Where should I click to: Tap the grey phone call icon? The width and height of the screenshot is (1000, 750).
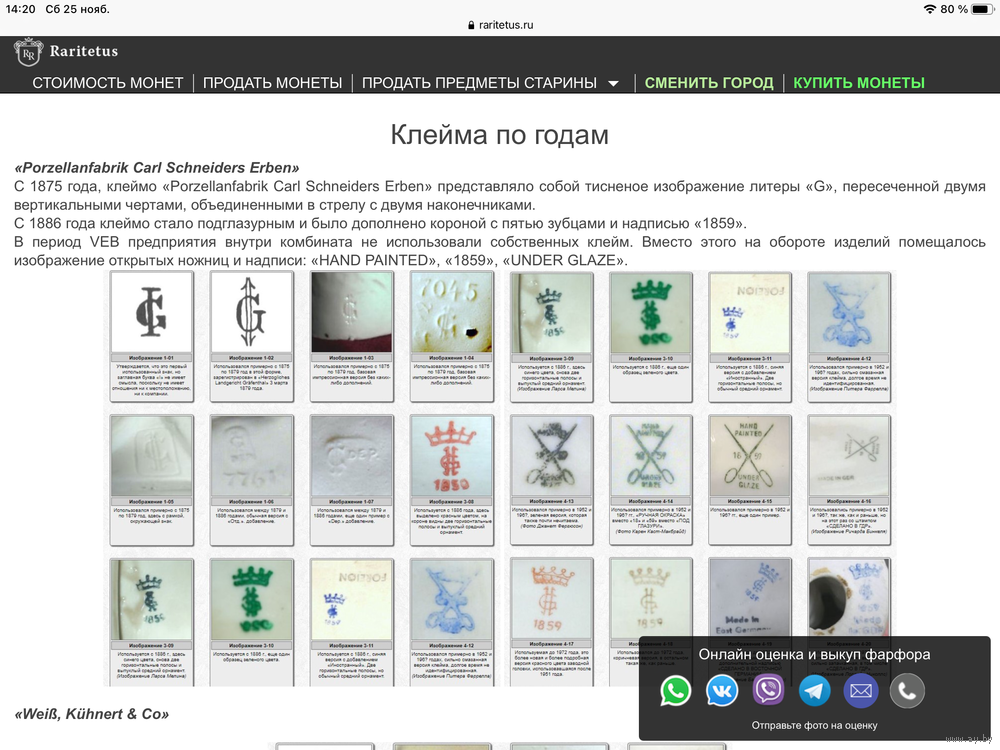pyautogui.click(x=907, y=691)
